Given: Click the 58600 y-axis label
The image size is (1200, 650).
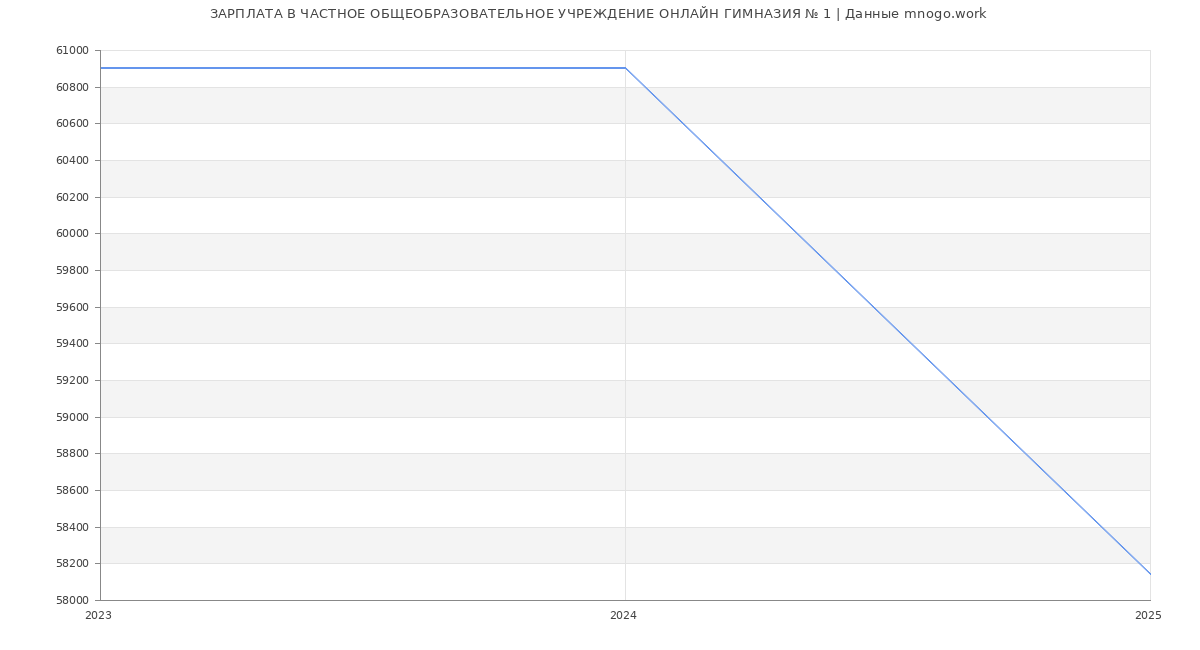Looking at the screenshot, I should point(72,491).
